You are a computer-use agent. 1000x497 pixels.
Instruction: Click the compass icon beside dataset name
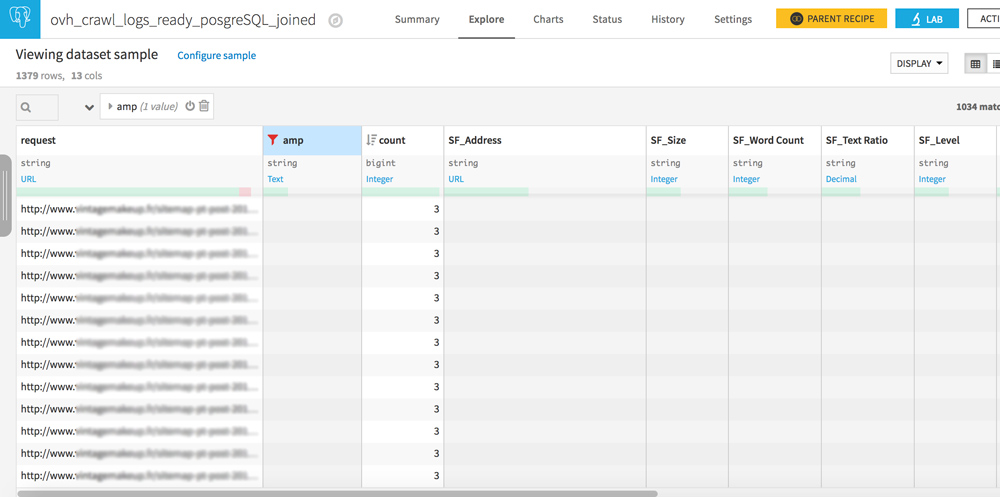coord(335,20)
